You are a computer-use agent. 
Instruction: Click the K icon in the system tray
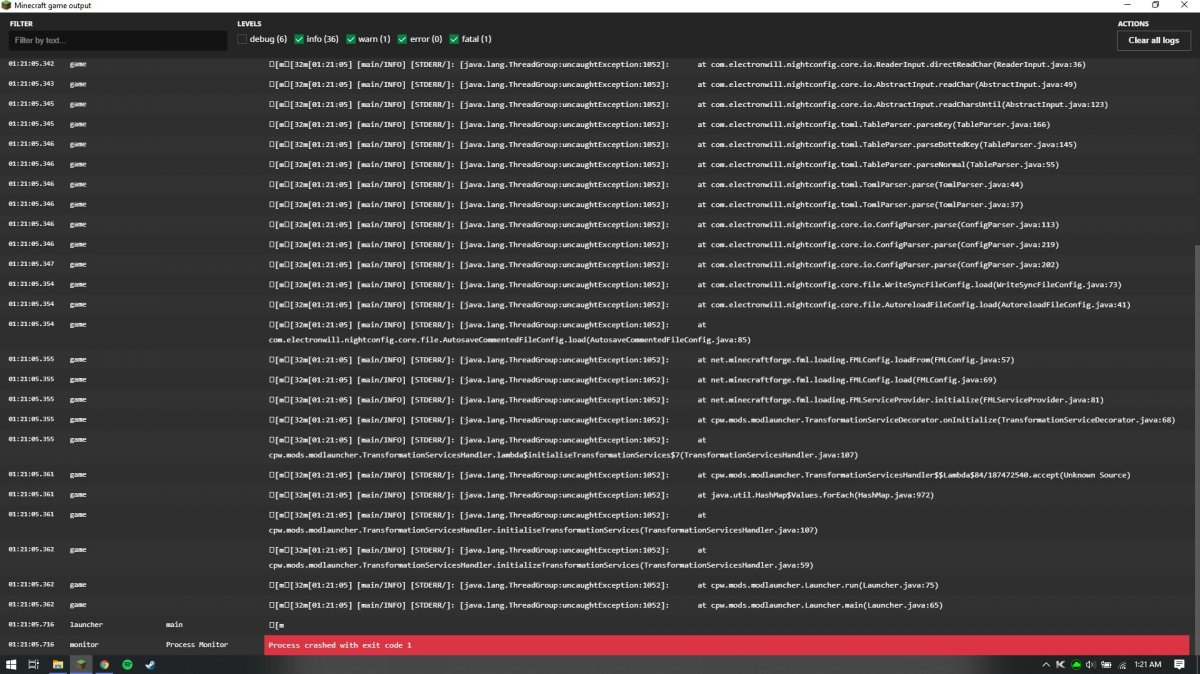click(1060, 664)
